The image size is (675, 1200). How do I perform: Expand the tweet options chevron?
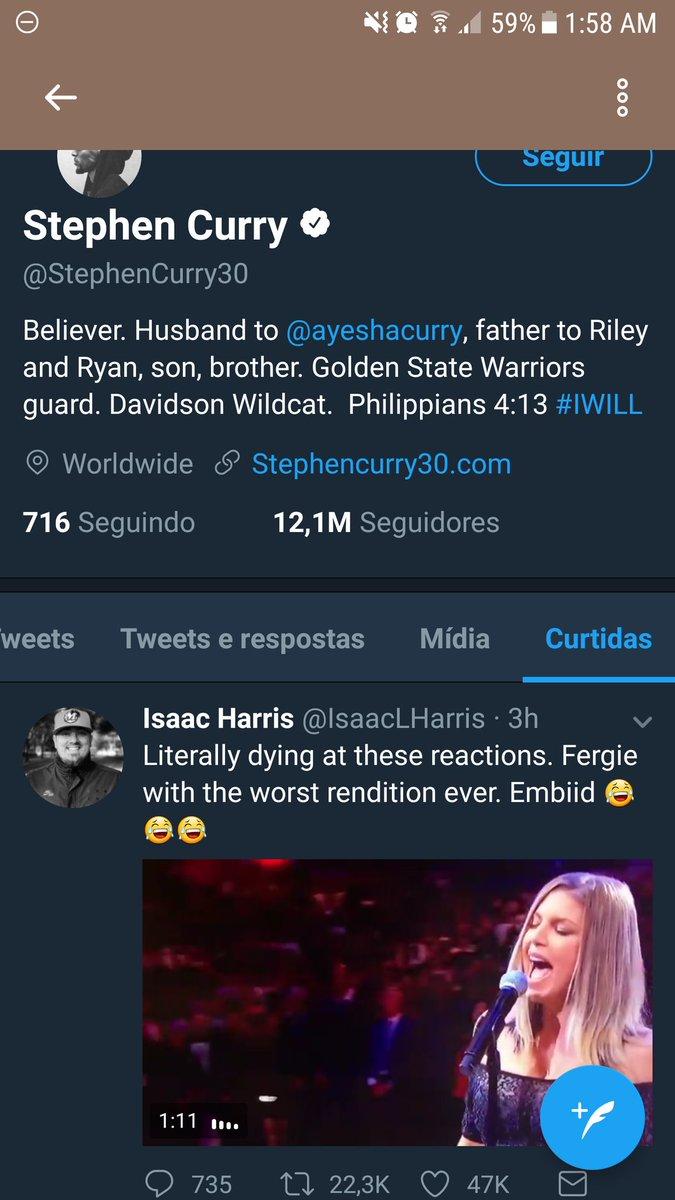pos(642,721)
